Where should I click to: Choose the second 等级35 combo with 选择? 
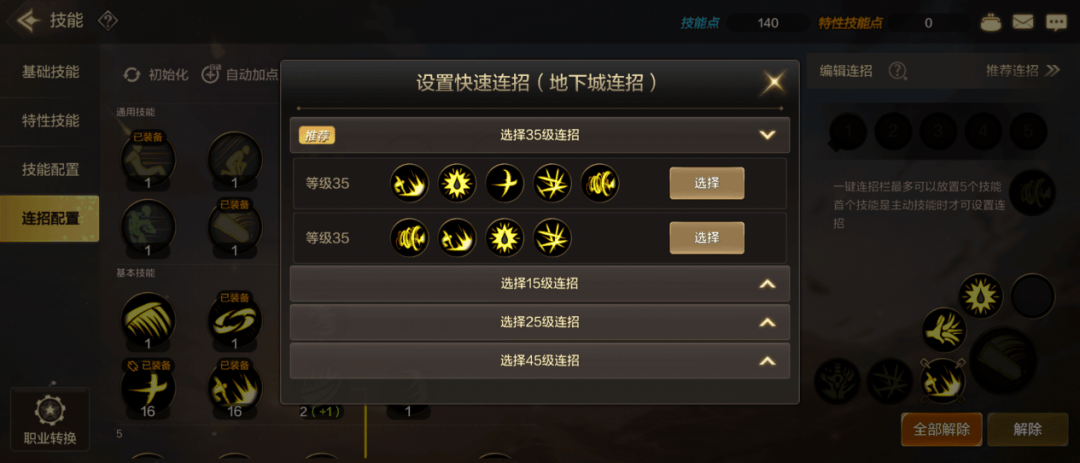point(707,238)
